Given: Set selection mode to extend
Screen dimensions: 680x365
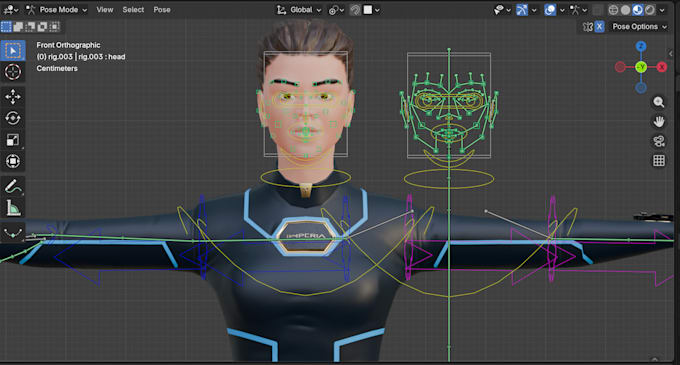Looking at the screenshot, I should (18, 27).
